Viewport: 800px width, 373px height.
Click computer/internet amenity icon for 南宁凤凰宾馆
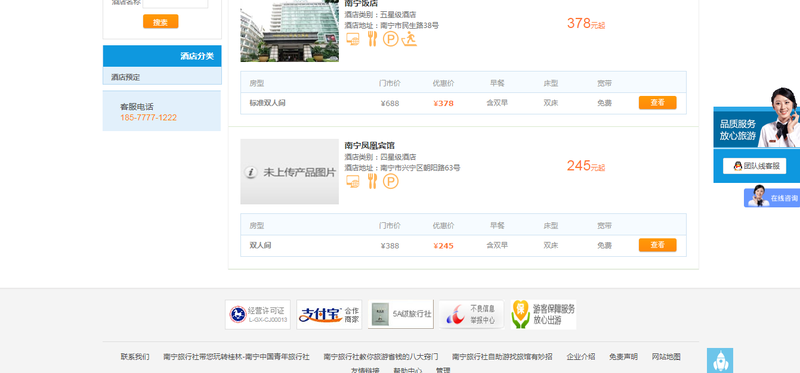(x=353, y=181)
